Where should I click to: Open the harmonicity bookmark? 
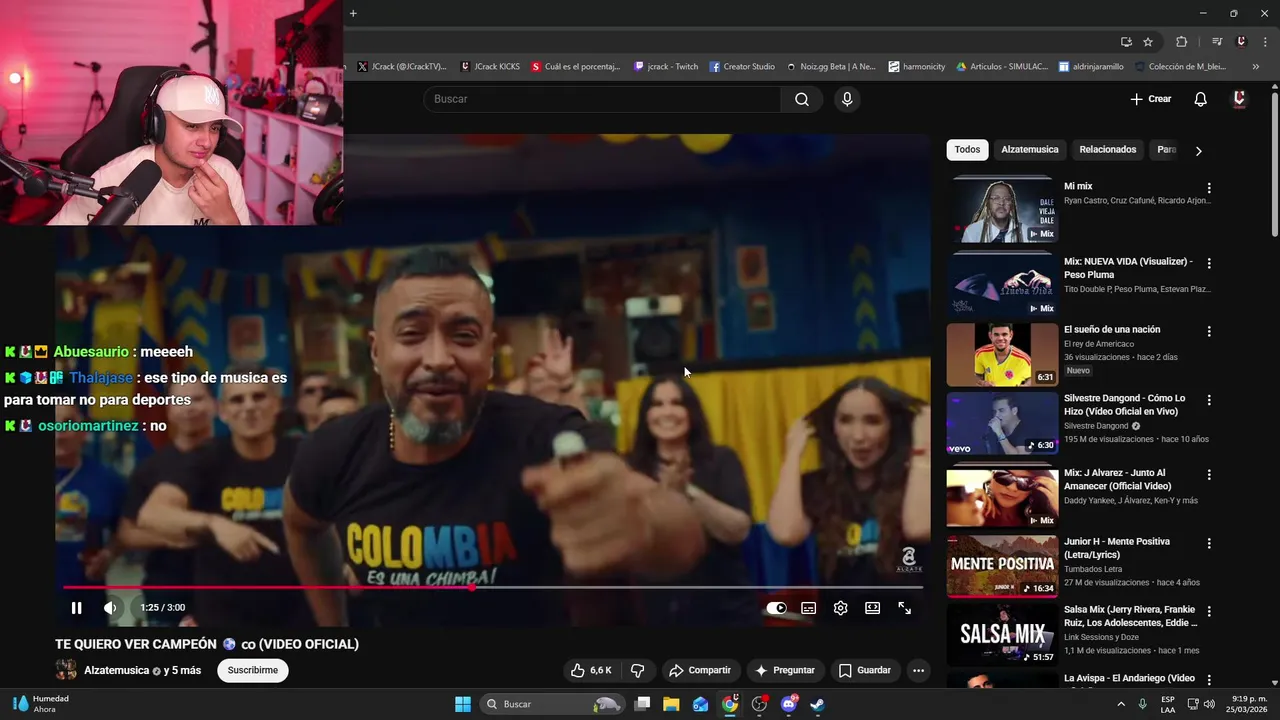click(917, 67)
